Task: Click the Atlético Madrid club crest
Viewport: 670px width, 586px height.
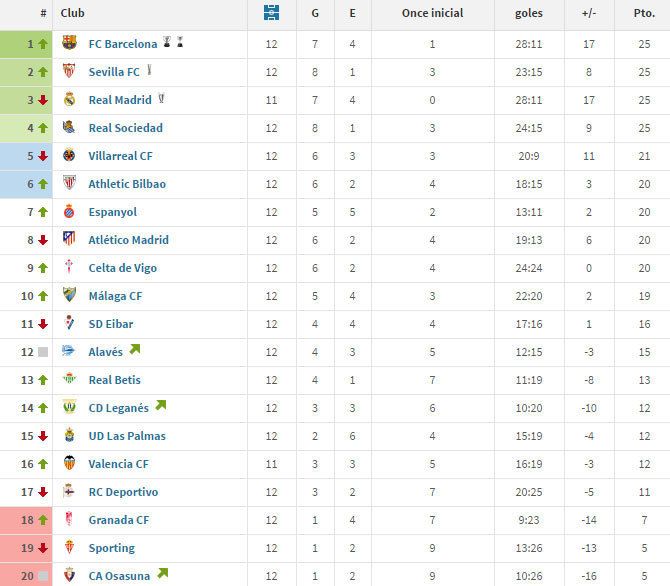Action: pos(69,240)
